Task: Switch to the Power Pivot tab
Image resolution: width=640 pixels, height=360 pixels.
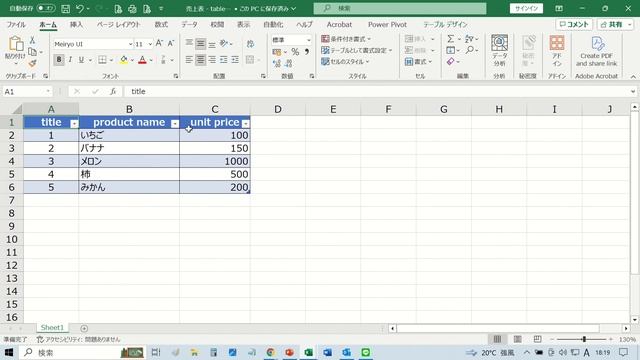Action: coord(387,24)
